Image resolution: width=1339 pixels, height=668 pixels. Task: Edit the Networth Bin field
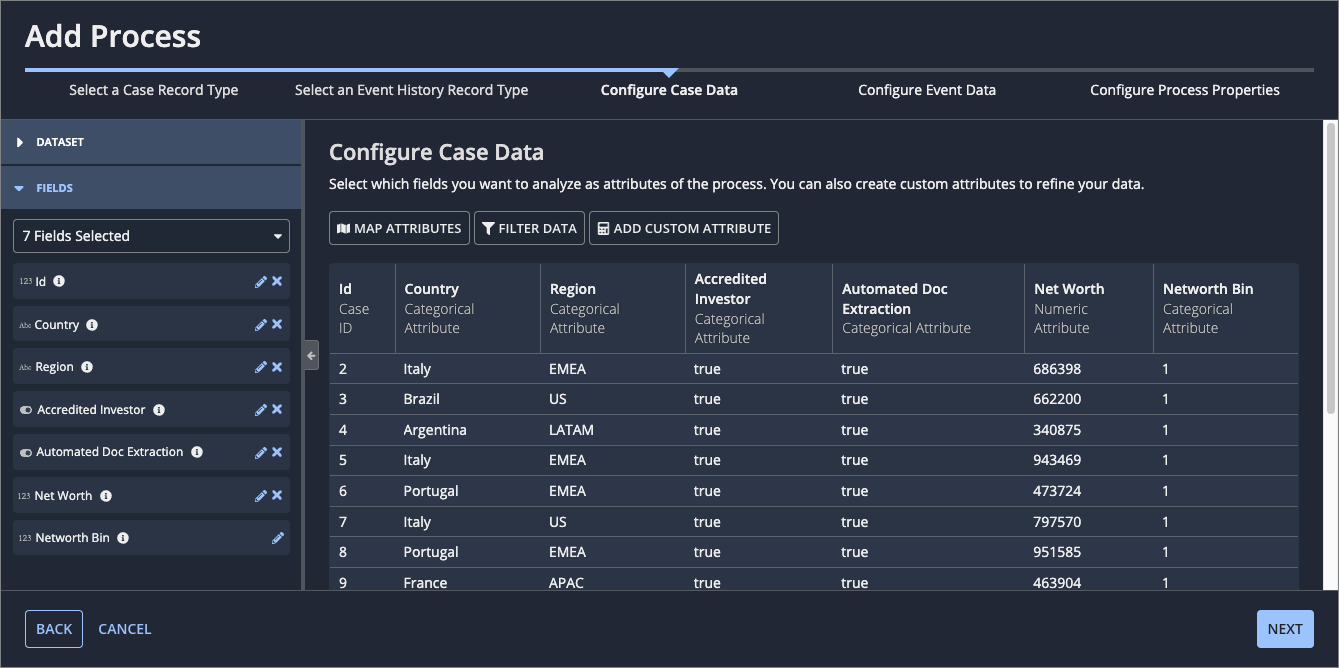278,538
